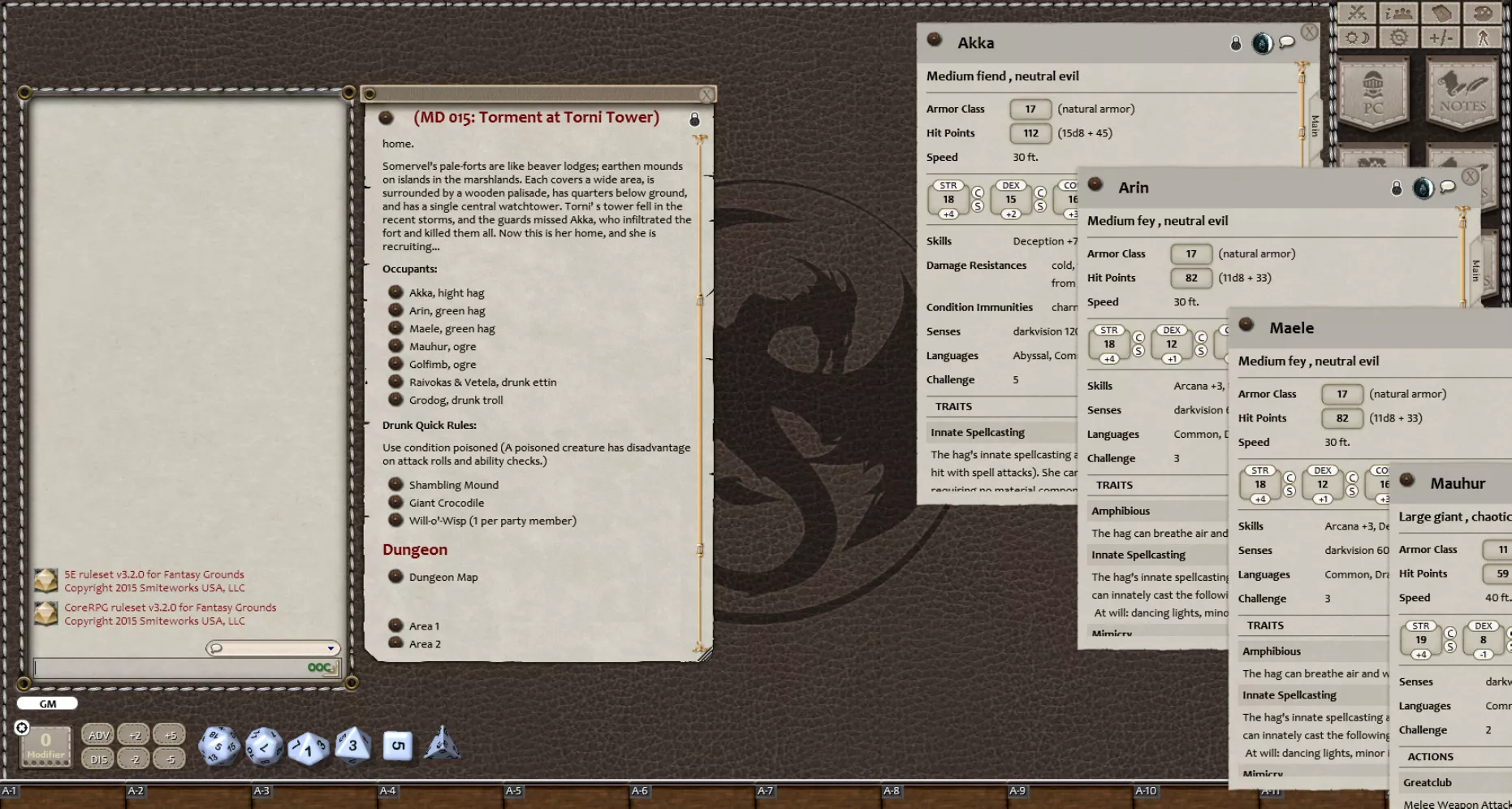
Task: Open the Dungeon Map link
Action: coord(396,577)
